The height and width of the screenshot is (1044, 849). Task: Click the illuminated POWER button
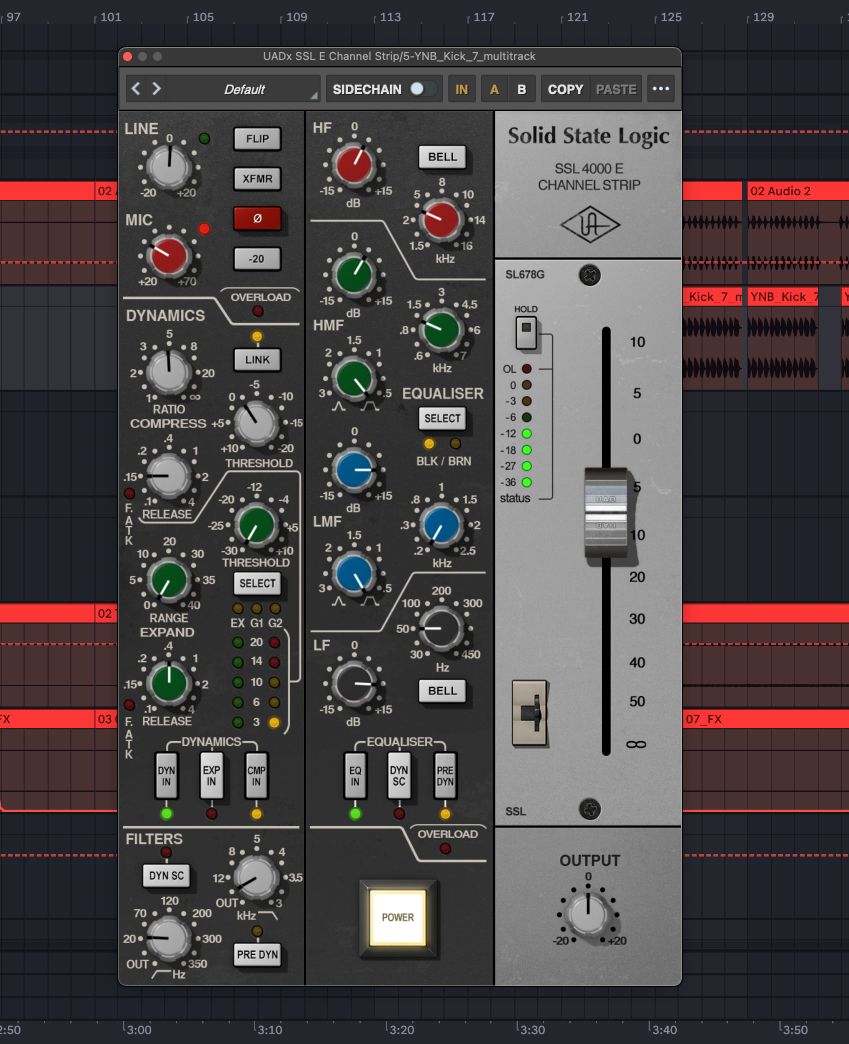click(398, 917)
